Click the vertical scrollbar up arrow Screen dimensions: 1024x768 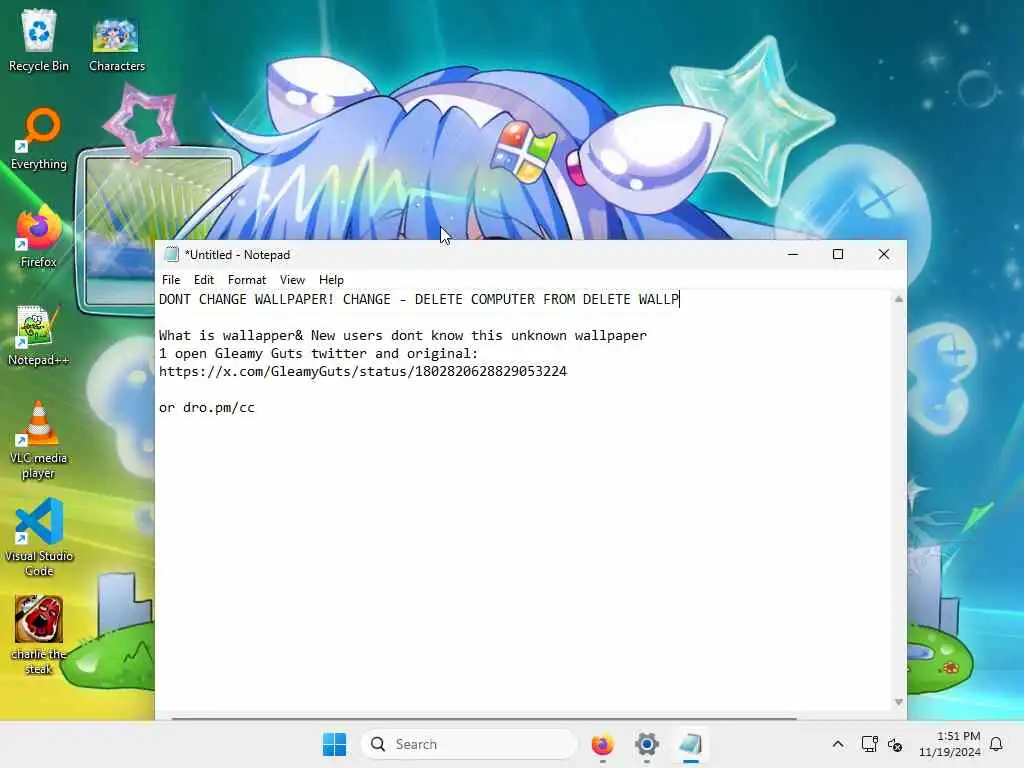899,299
